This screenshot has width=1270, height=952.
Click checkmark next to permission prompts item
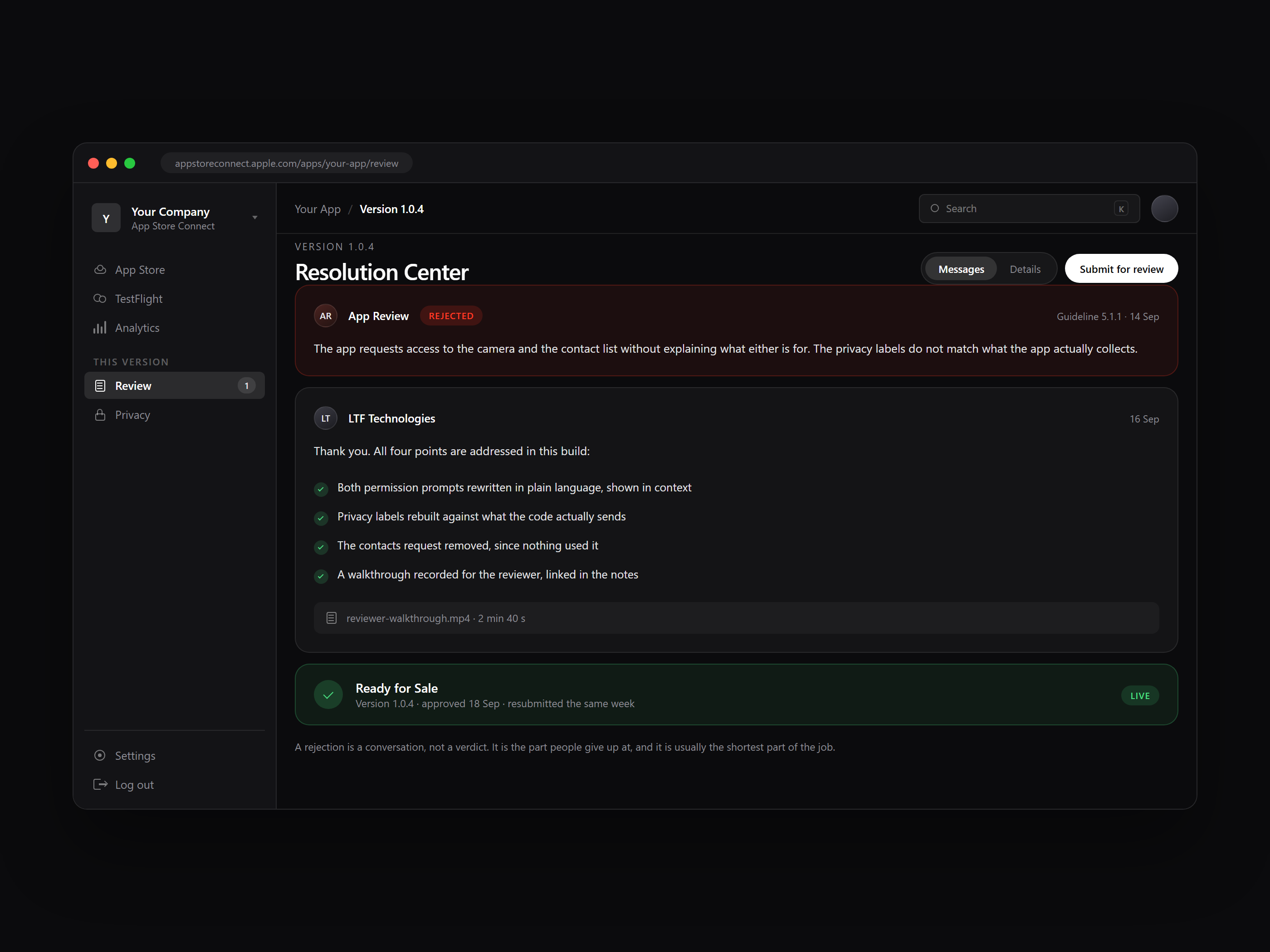[321, 489]
